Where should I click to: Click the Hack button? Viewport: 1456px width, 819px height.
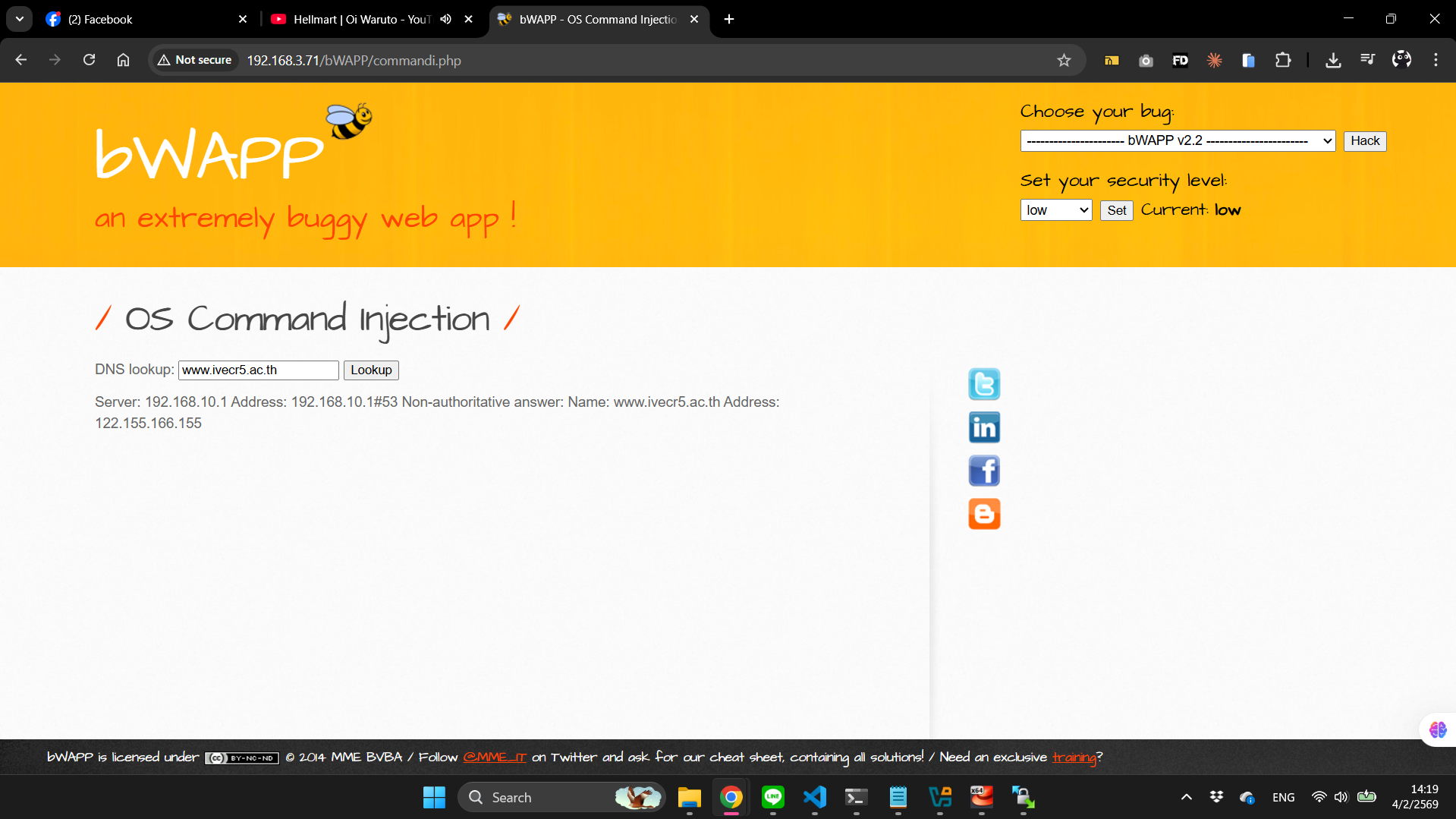click(1364, 141)
